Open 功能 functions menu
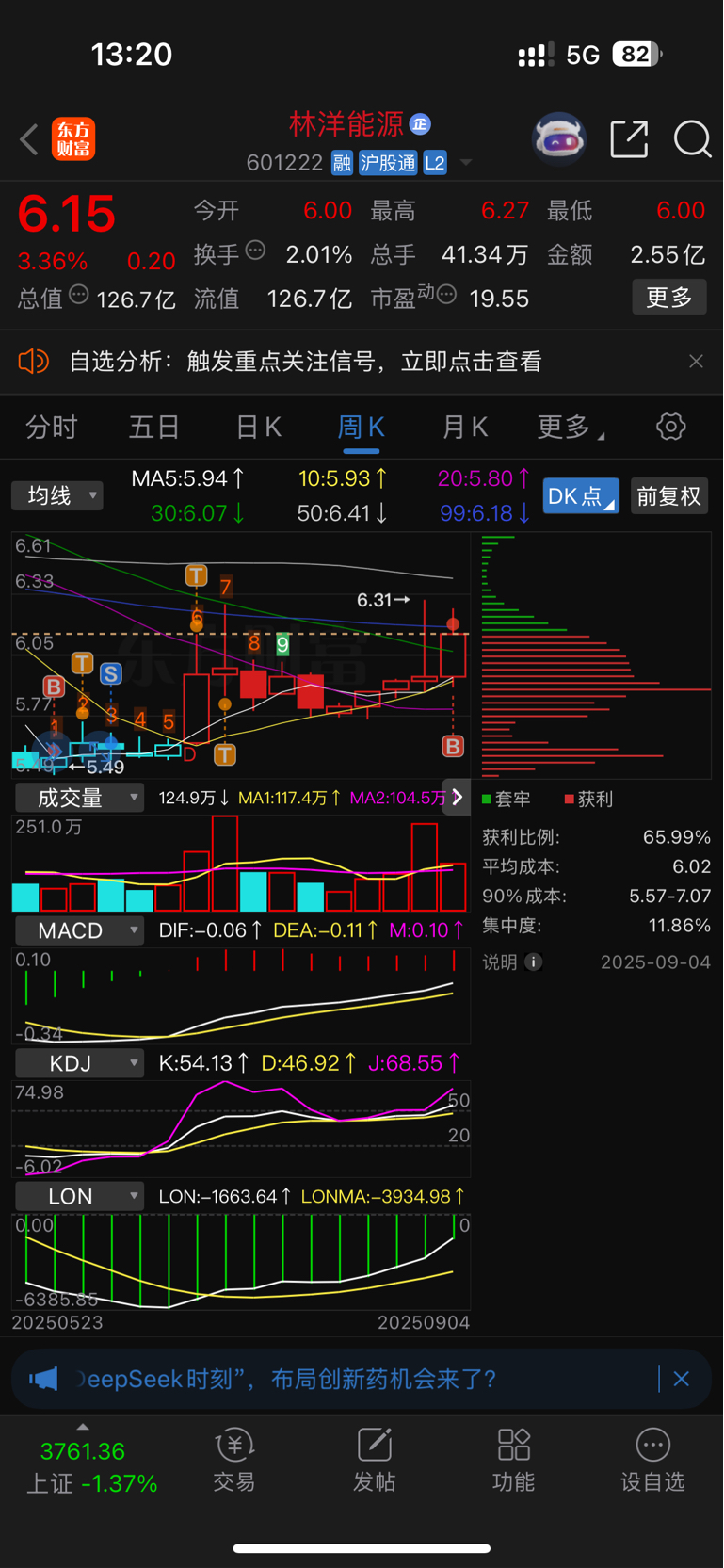 pyautogui.click(x=513, y=1461)
